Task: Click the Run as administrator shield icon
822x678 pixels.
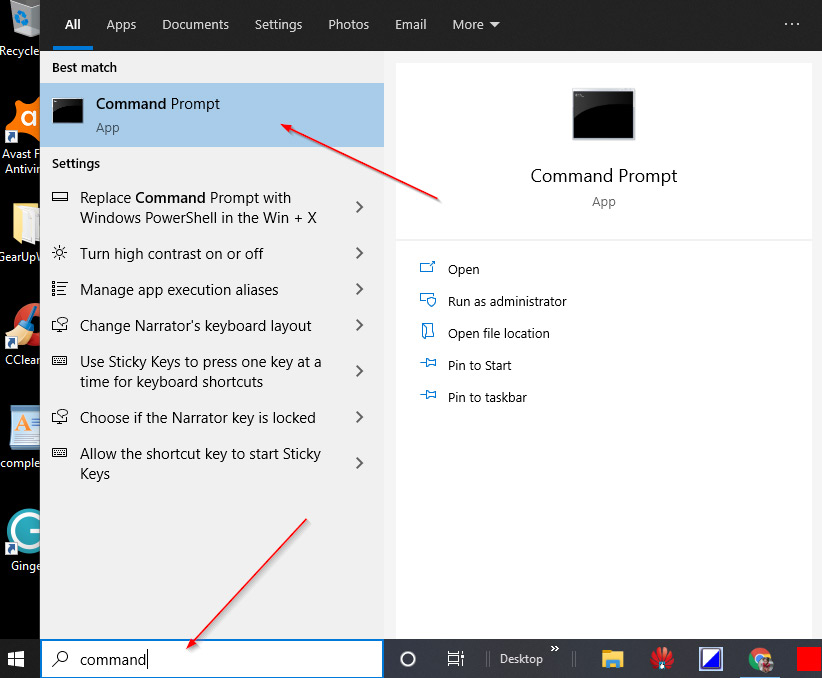Action: tap(428, 300)
